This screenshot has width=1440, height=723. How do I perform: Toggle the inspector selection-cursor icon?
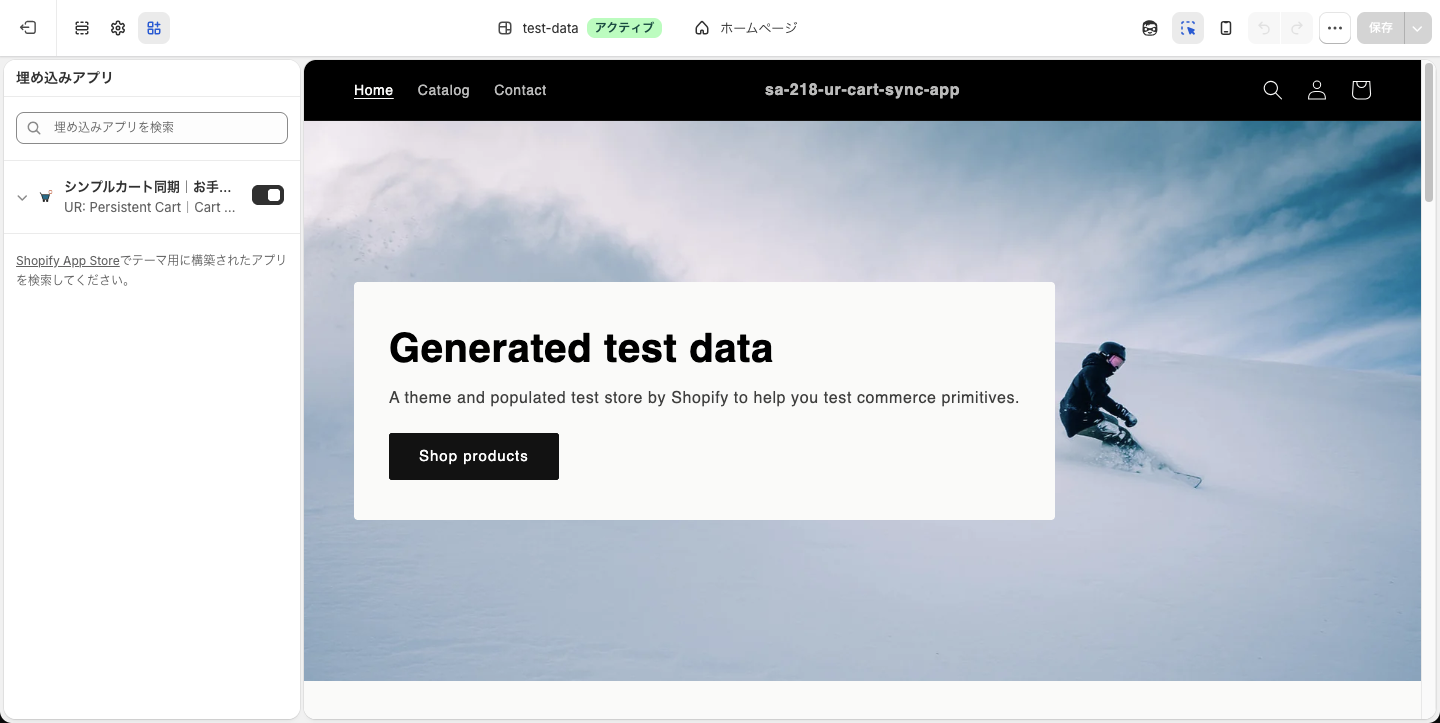[x=1188, y=28]
